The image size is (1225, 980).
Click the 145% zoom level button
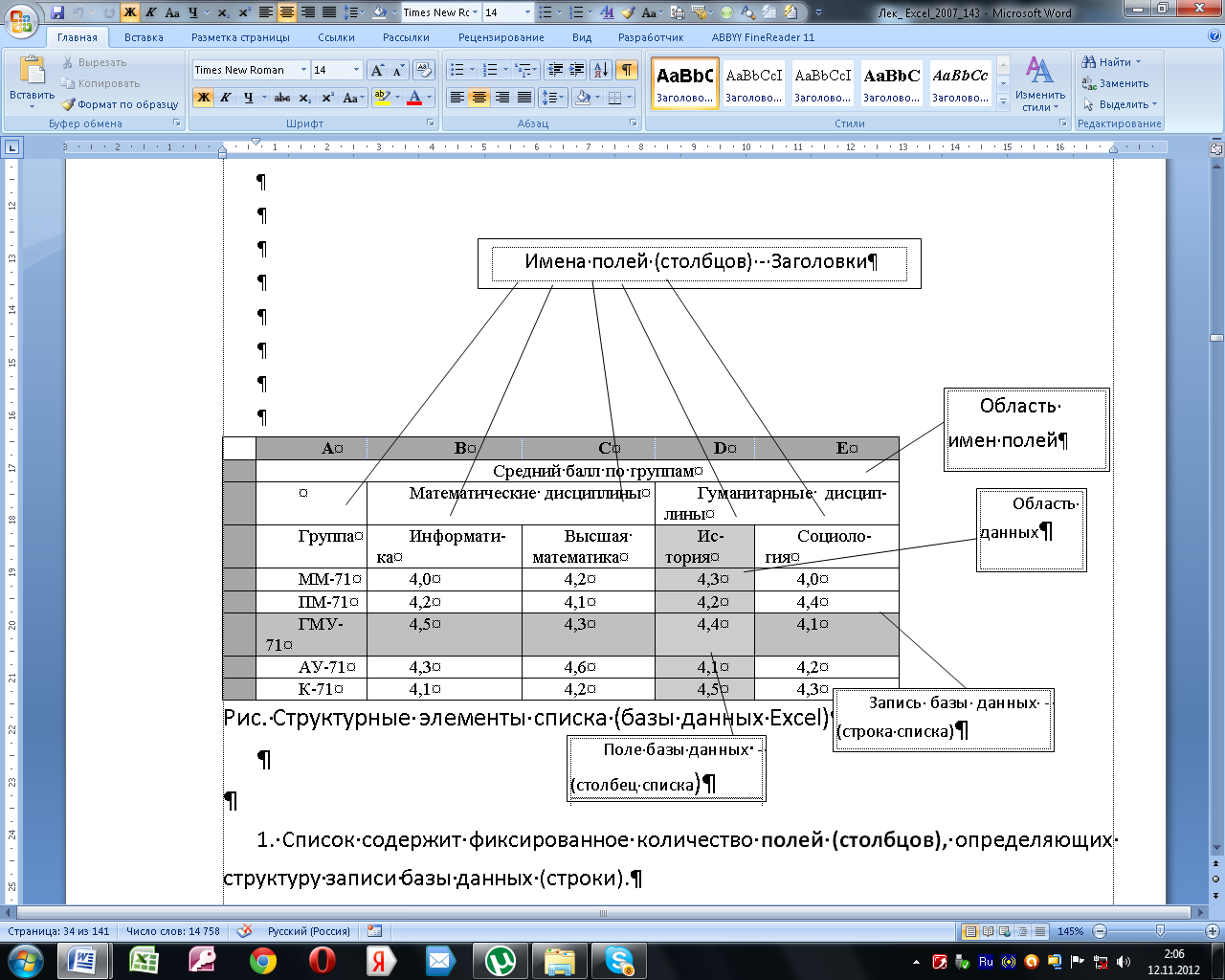1070,931
